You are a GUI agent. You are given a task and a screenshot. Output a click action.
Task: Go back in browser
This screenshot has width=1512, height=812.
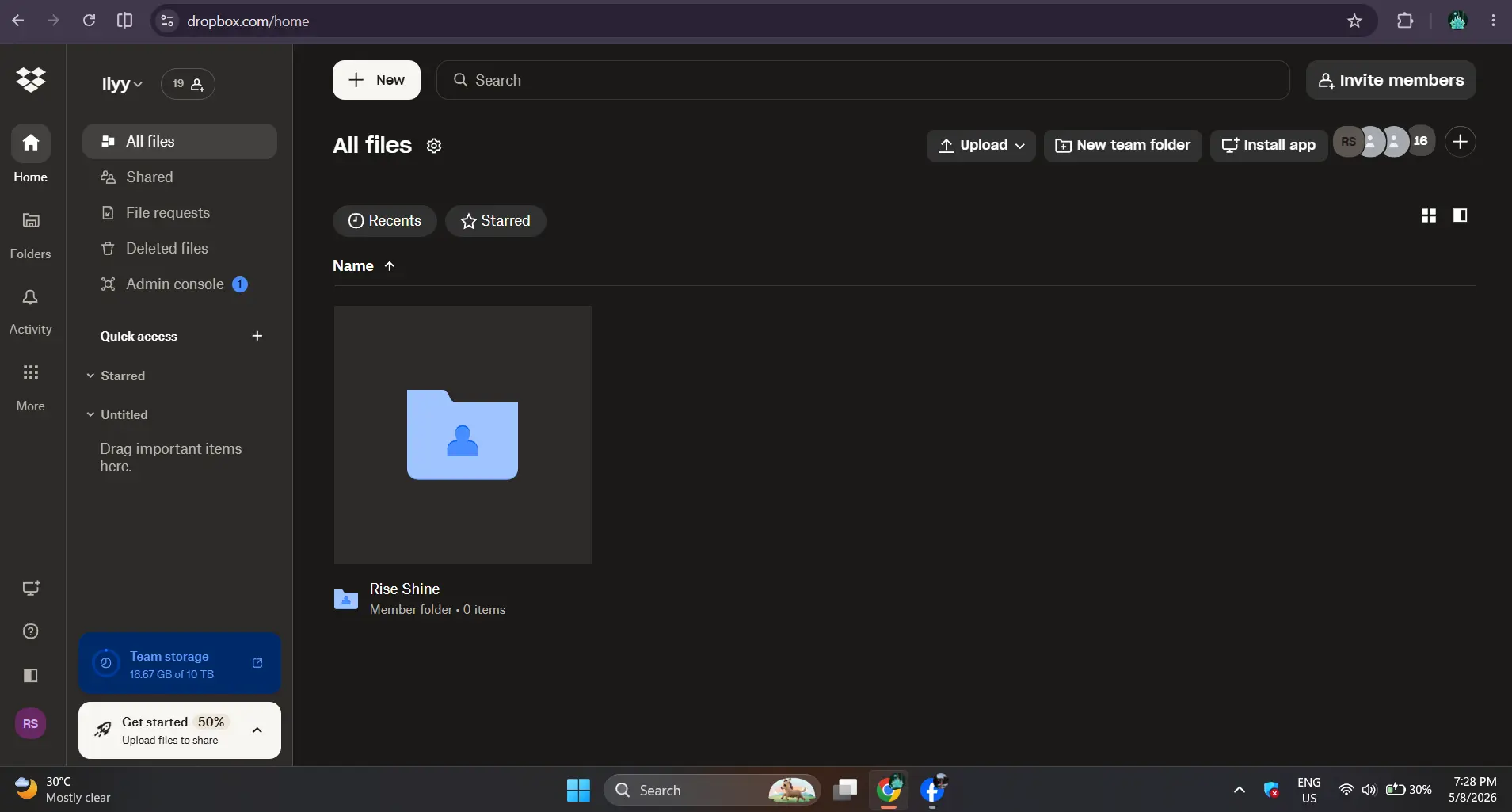pos(18,21)
